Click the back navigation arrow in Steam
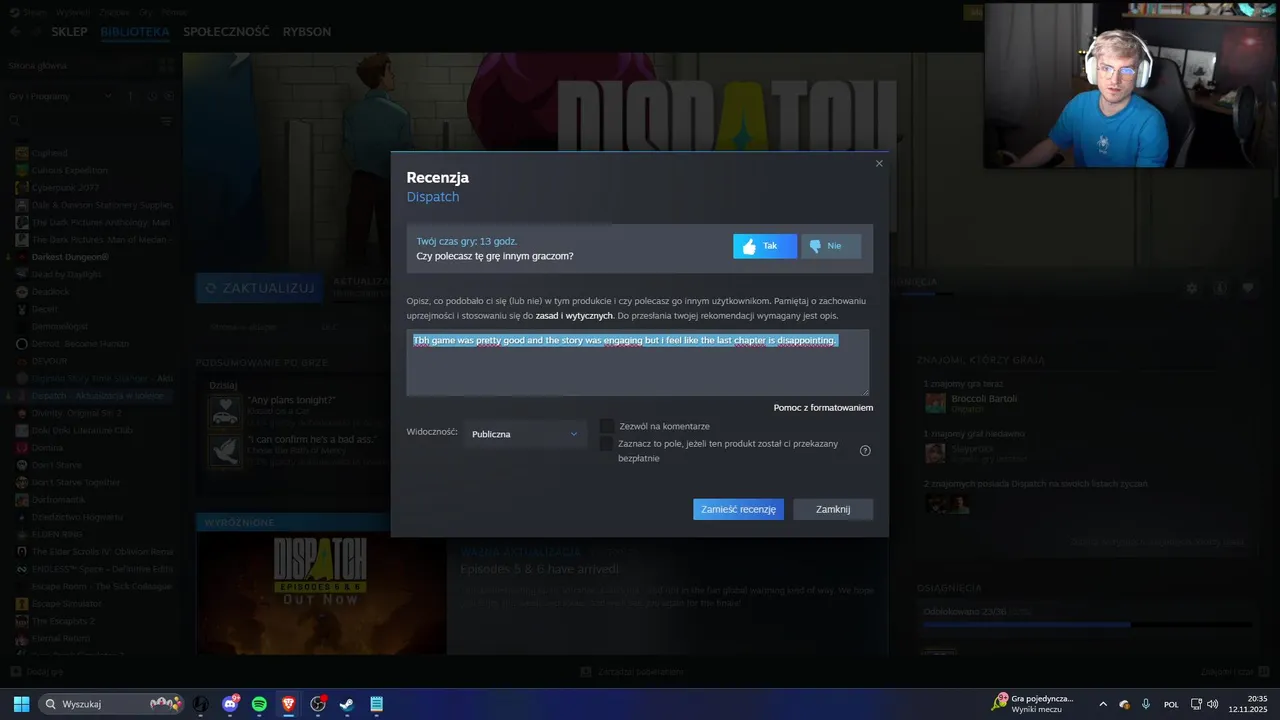 coord(15,32)
